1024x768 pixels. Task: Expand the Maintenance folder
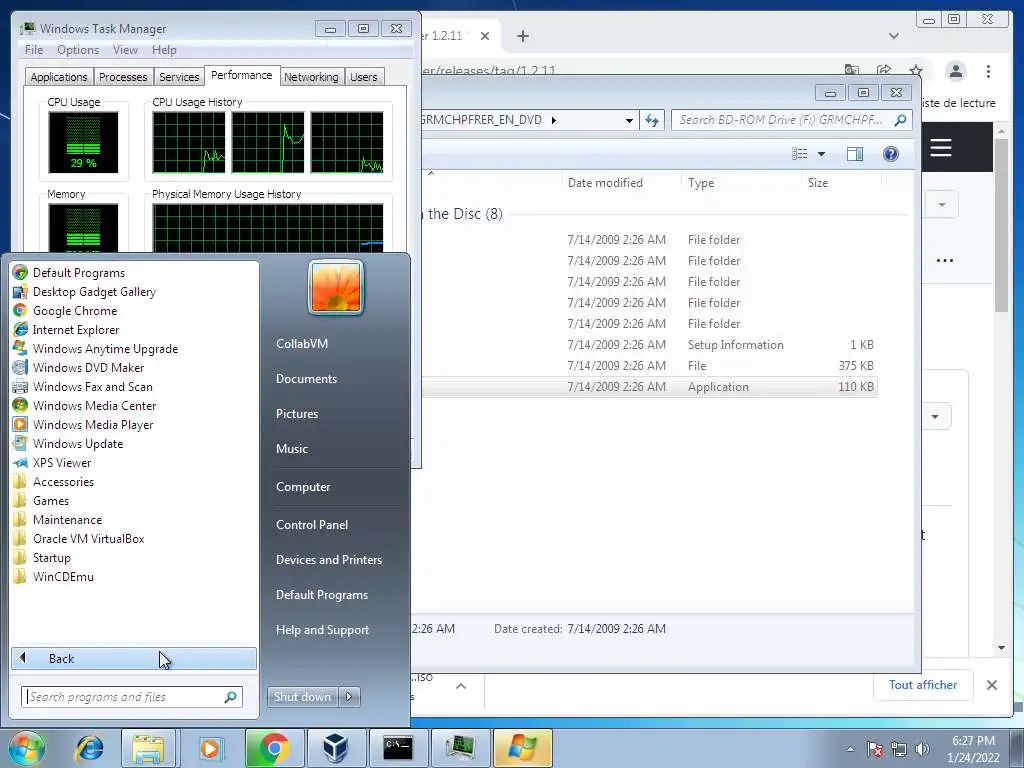[x=67, y=520]
